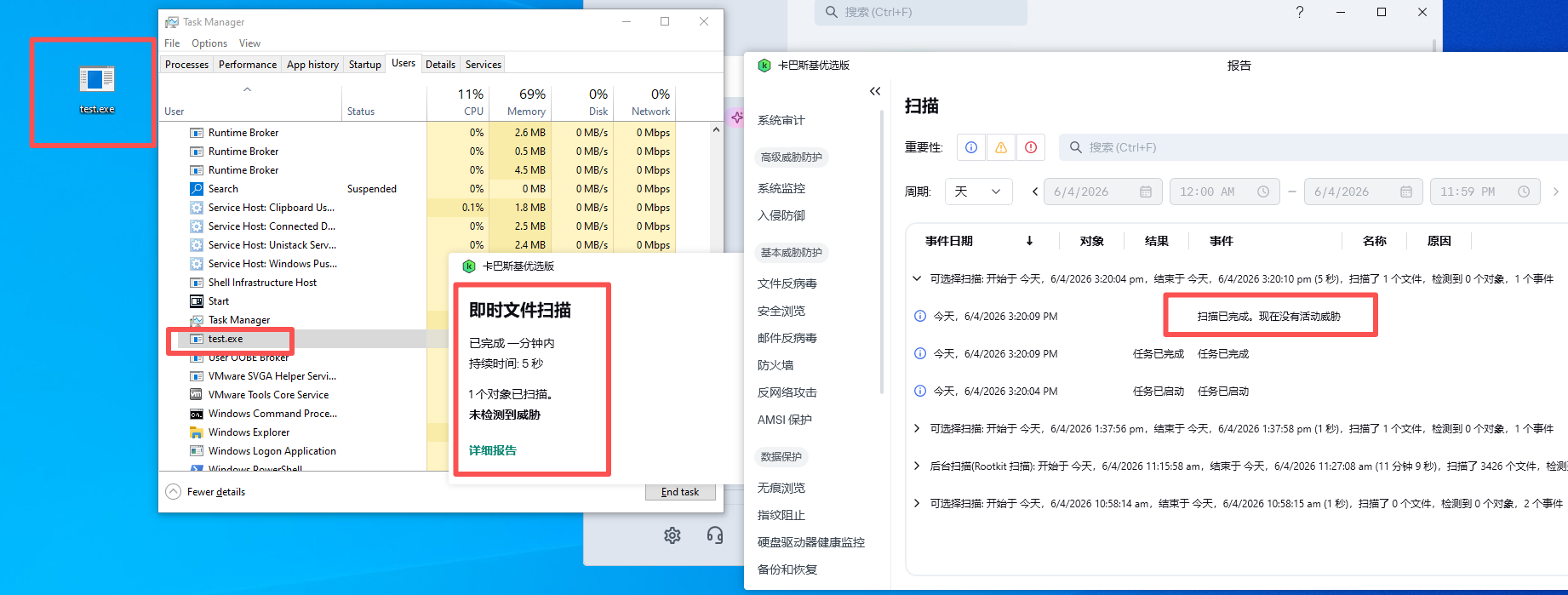
Task: Select 系统审计 in report sidebar
Action: click(781, 120)
